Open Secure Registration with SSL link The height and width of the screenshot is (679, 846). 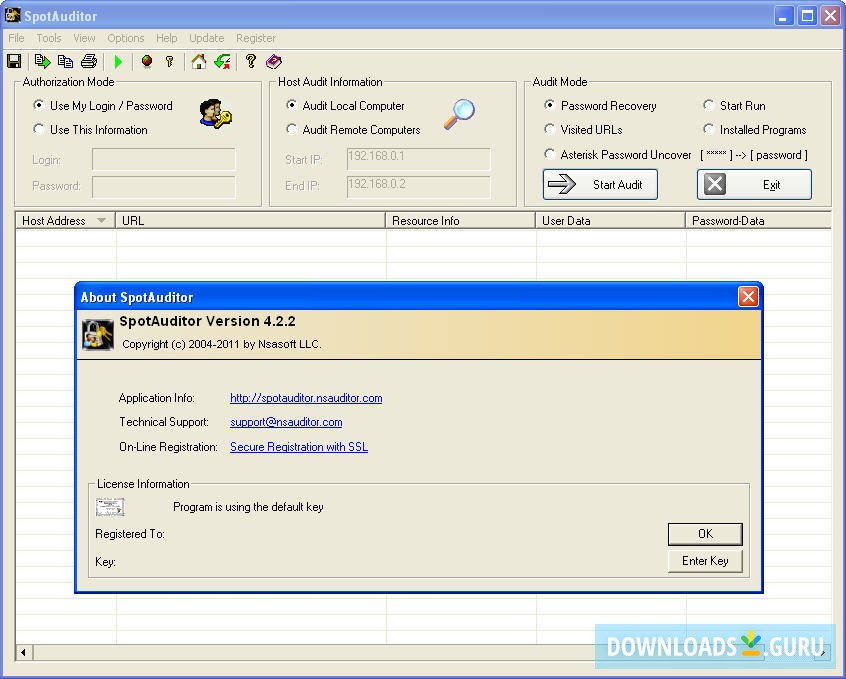[299, 447]
